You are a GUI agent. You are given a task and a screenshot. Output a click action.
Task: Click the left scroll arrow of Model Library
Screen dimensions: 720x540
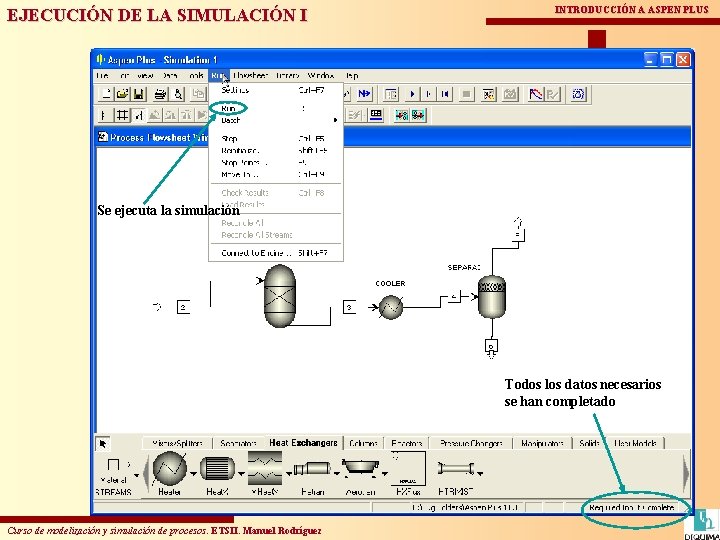coord(146,473)
